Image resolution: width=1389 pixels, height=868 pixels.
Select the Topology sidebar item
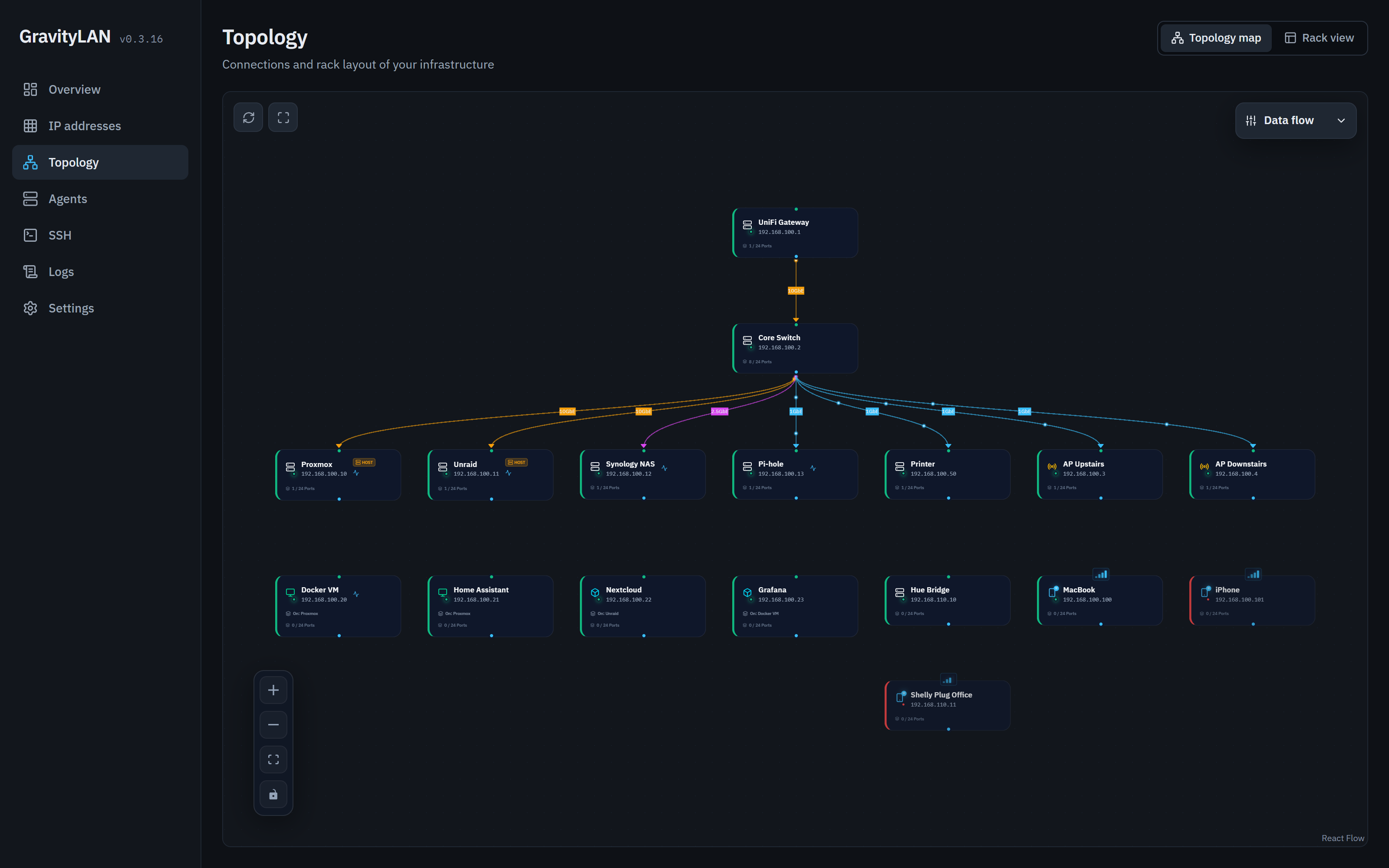click(100, 162)
